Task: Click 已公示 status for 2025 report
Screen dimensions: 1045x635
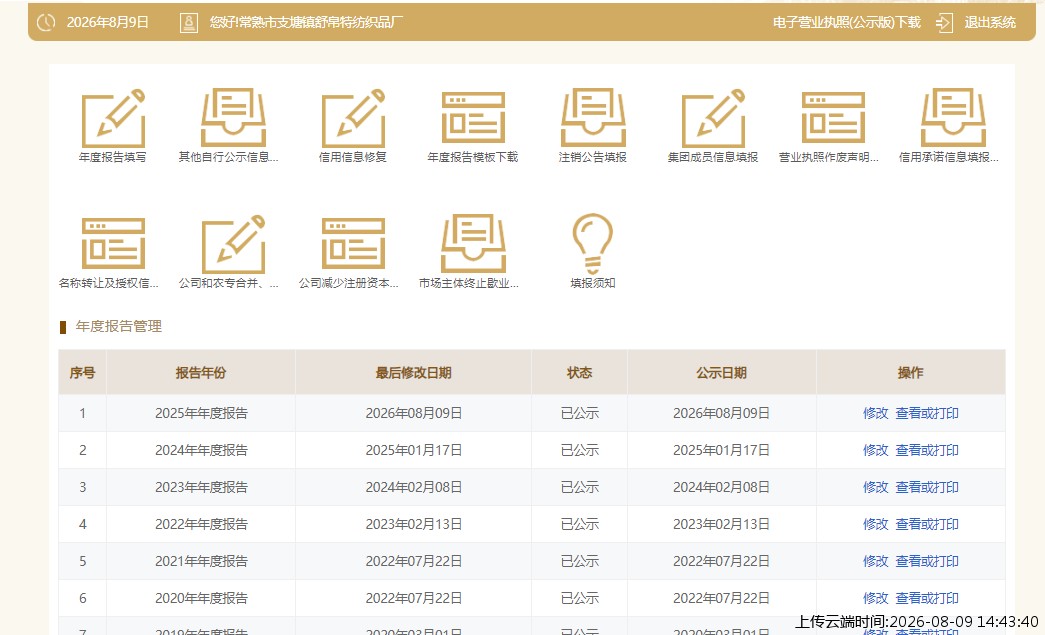Action: (x=579, y=413)
